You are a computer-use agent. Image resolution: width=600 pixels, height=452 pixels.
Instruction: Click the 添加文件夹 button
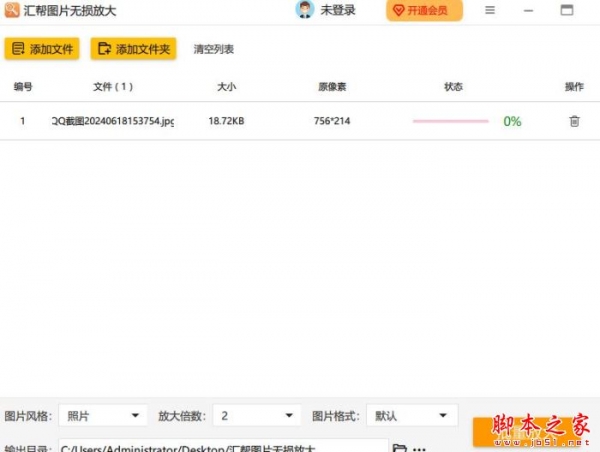134,49
